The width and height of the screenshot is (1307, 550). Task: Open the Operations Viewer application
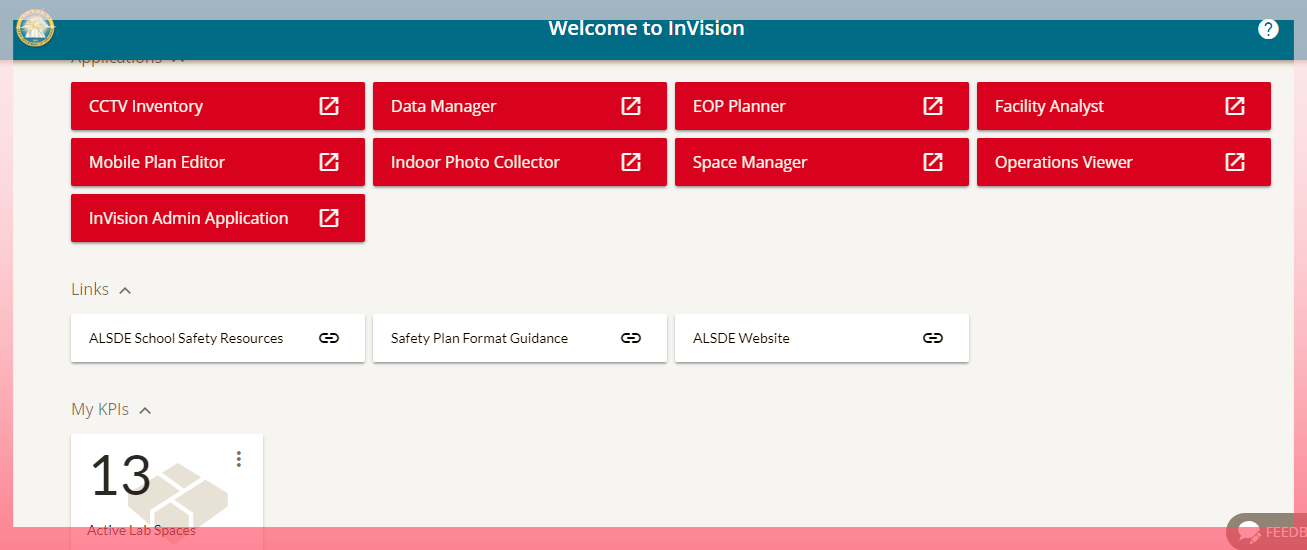1124,162
